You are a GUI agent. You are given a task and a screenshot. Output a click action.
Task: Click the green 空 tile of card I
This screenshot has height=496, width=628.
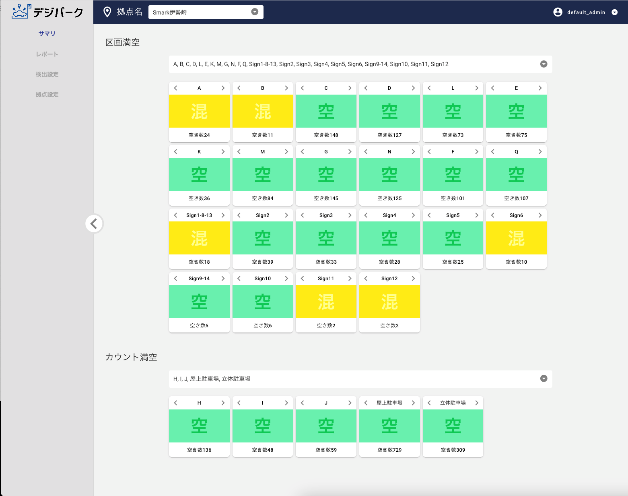click(x=263, y=425)
